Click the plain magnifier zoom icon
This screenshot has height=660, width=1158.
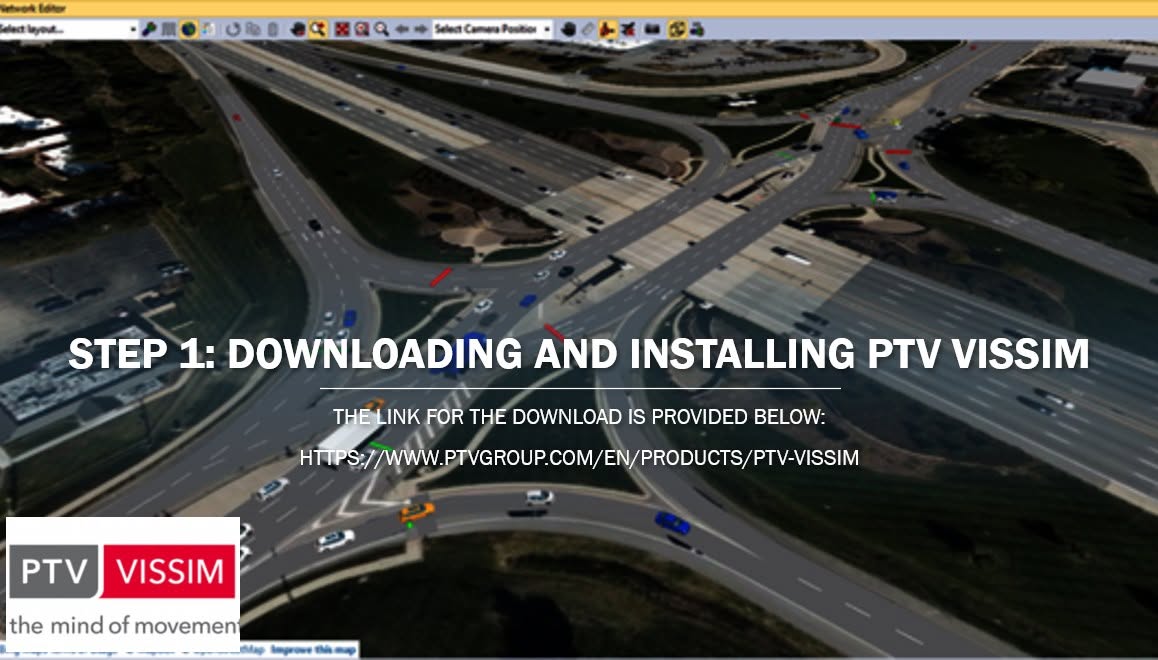pyautogui.click(x=381, y=30)
